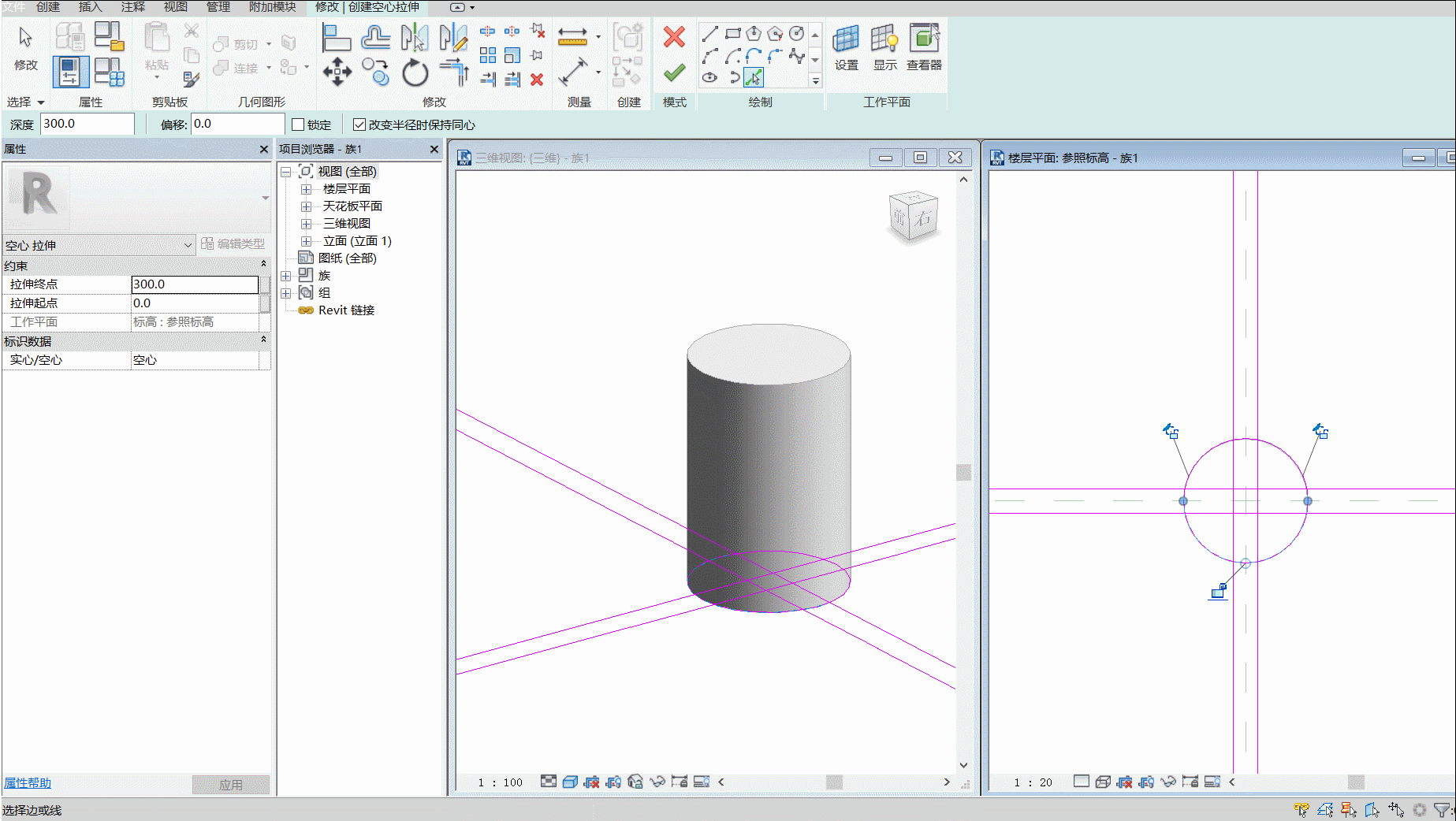Collapse the 约束 properties section

click(263, 266)
